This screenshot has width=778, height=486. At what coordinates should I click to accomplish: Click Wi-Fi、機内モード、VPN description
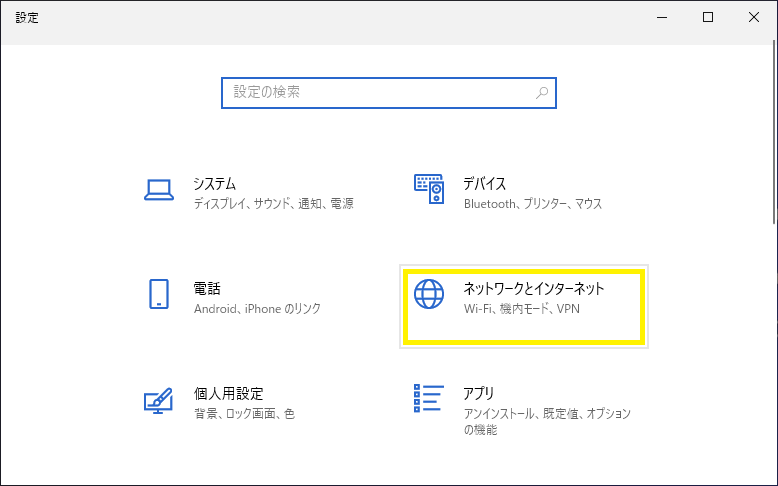point(521,309)
